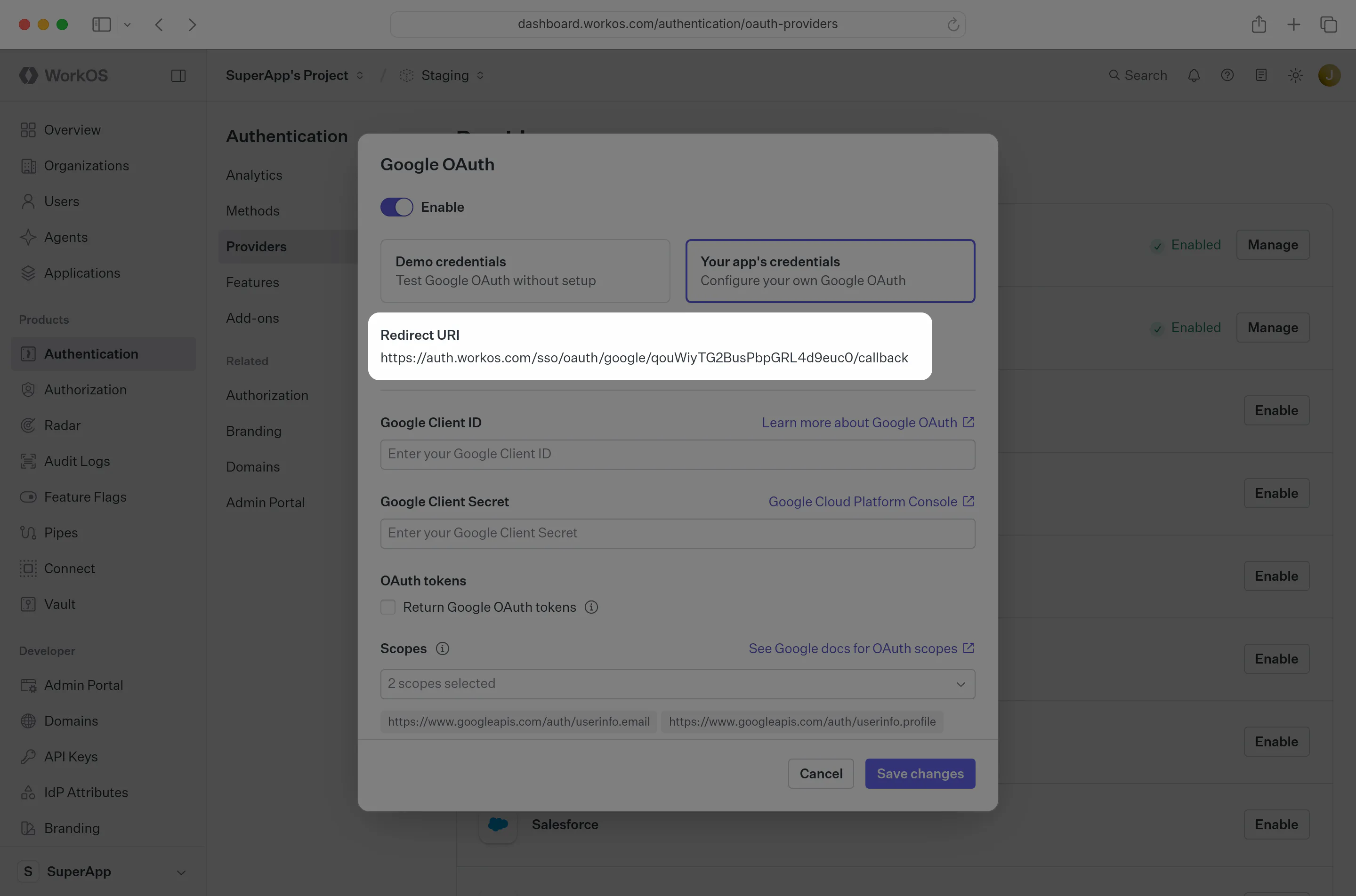
Task: Click the Save changes button
Action: (x=920, y=774)
